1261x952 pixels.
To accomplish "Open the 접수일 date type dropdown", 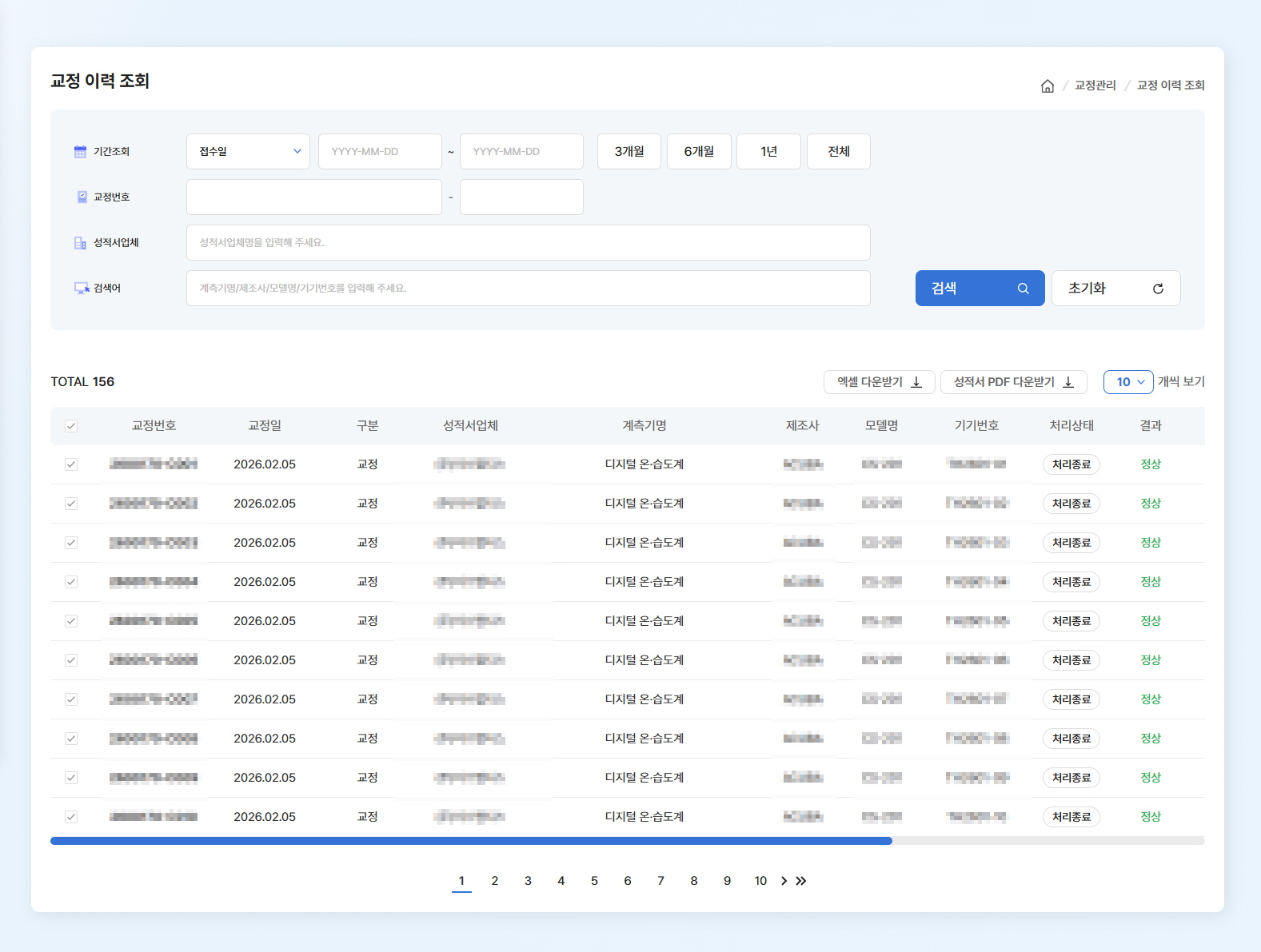I will tap(248, 152).
